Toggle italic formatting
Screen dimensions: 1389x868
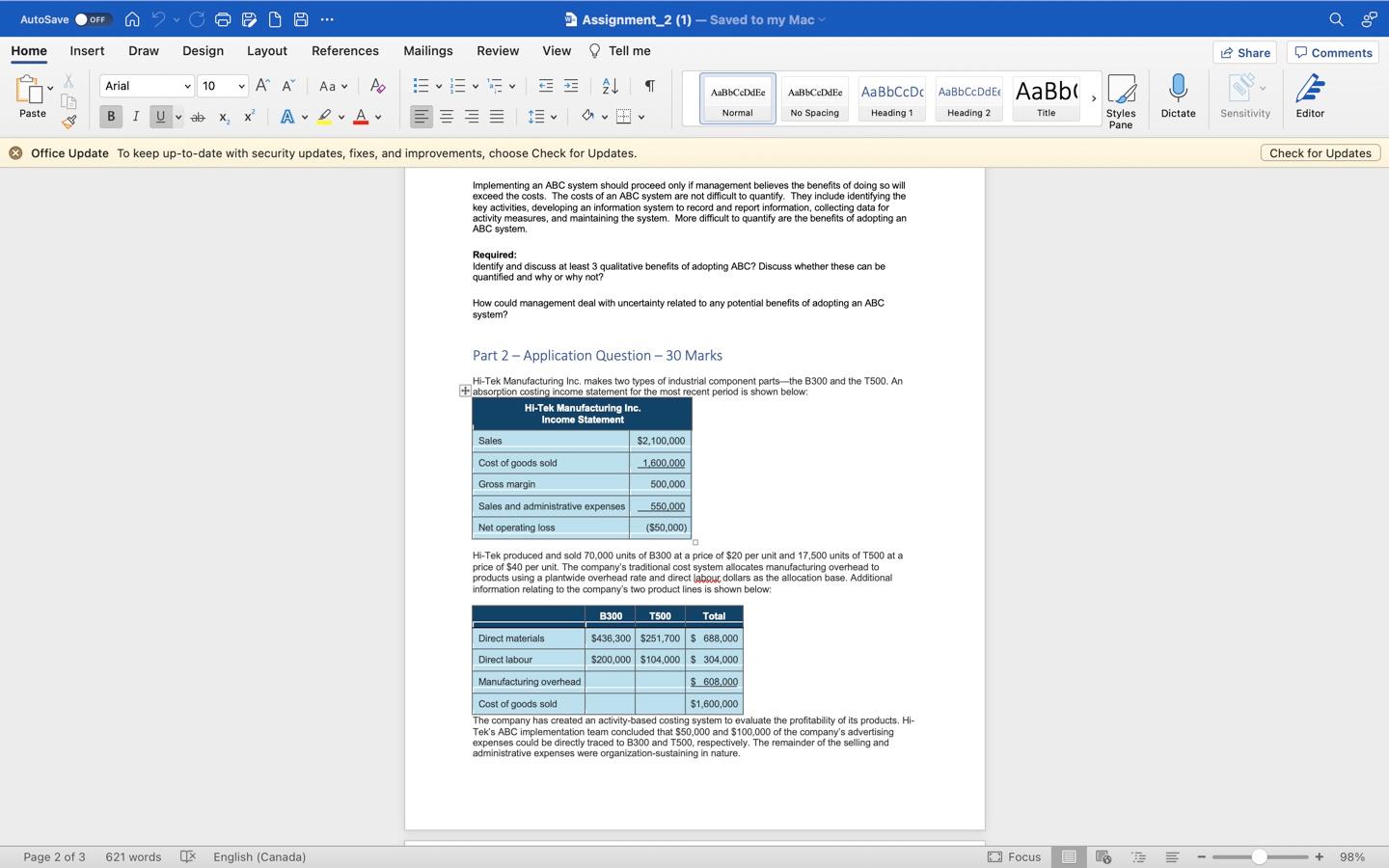(x=135, y=116)
